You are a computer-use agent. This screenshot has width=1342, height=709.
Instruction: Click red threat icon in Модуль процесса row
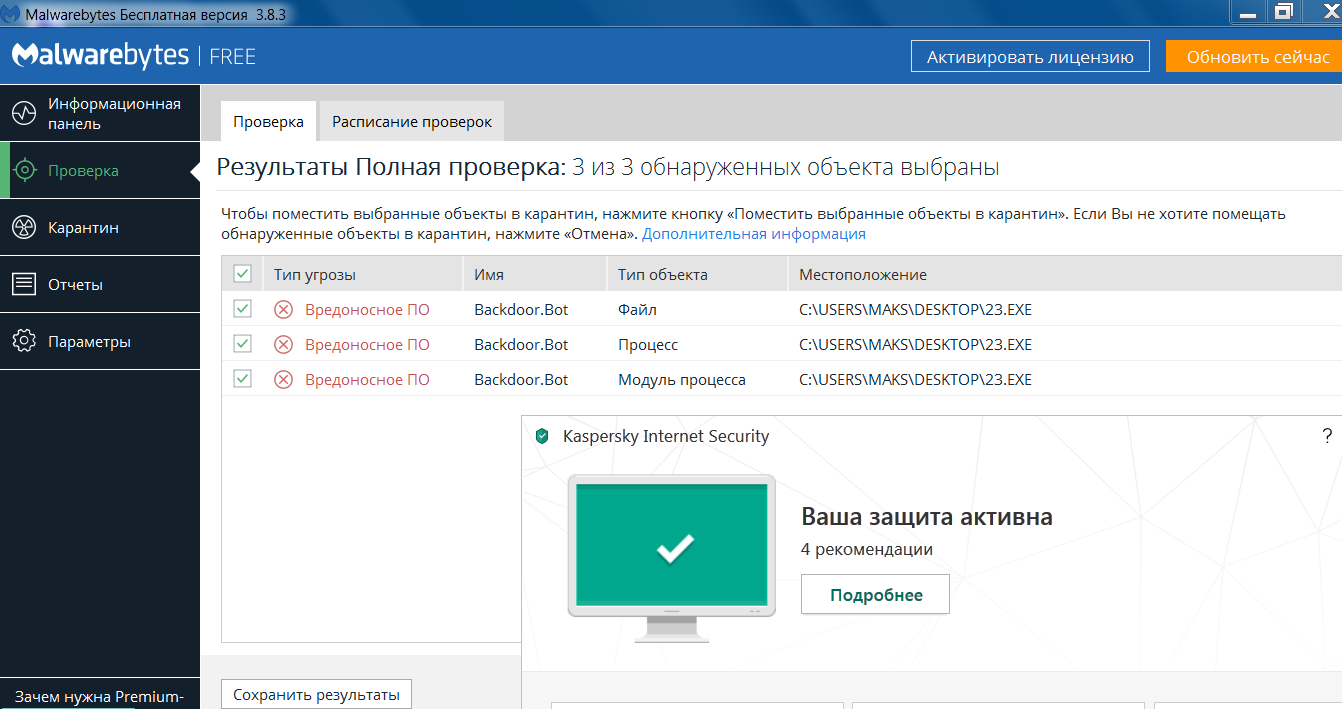click(x=284, y=380)
